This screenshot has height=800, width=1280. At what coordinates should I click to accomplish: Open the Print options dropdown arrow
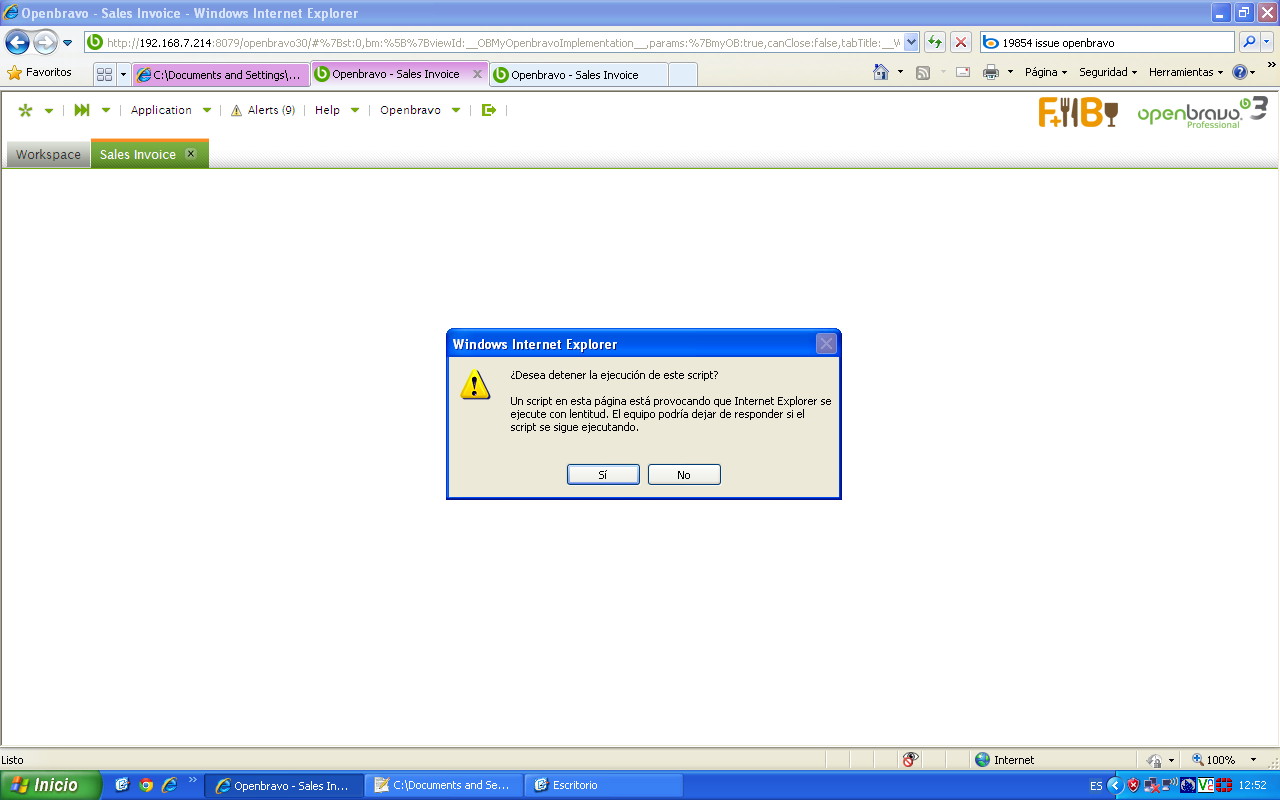[1010, 72]
